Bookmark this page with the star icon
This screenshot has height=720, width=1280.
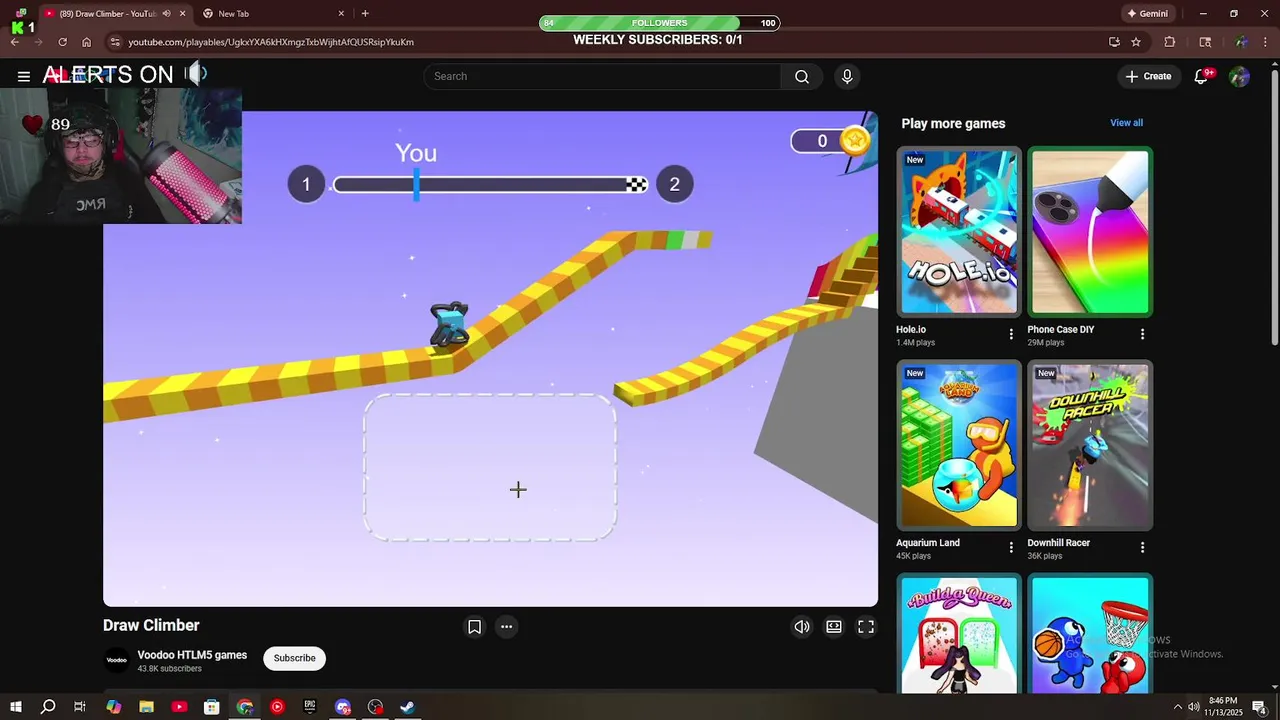(1136, 42)
